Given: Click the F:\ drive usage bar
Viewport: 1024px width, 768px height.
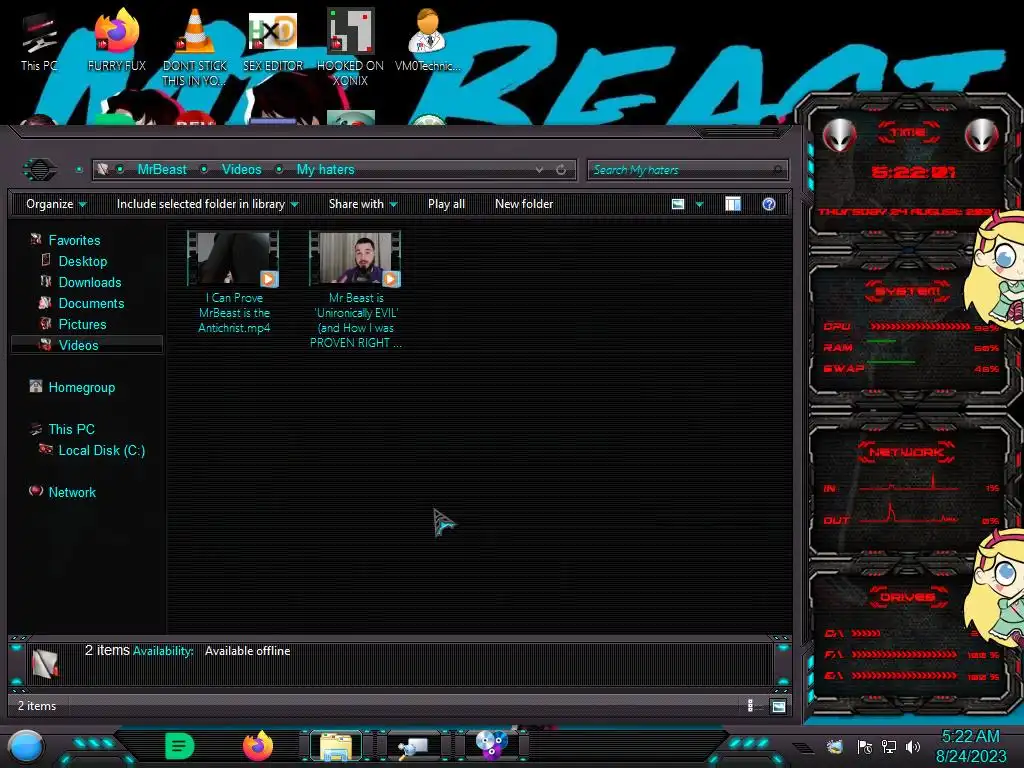Looking at the screenshot, I should coord(904,654).
